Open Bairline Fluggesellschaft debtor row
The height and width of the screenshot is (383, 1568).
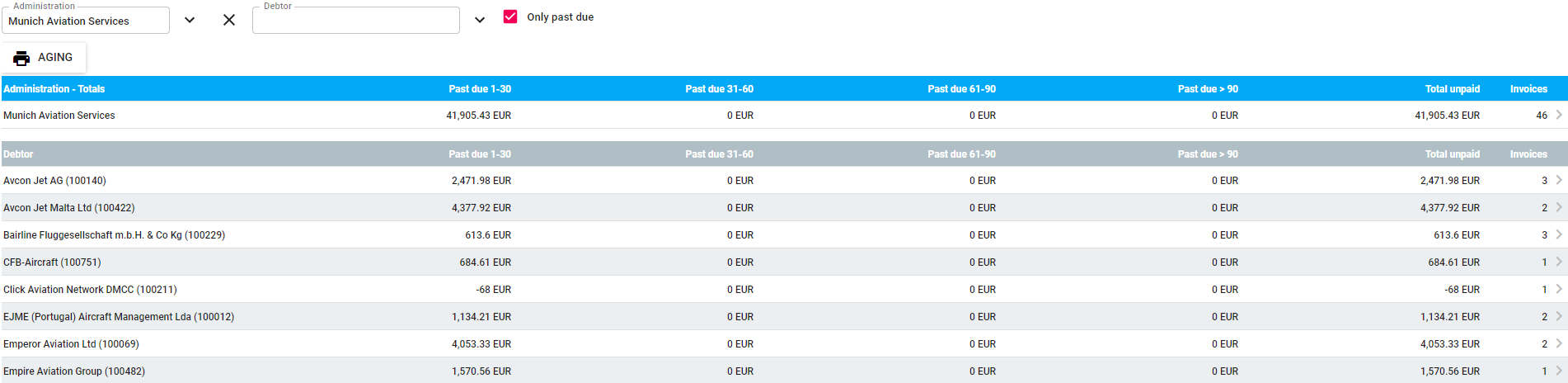[x=783, y=234]
